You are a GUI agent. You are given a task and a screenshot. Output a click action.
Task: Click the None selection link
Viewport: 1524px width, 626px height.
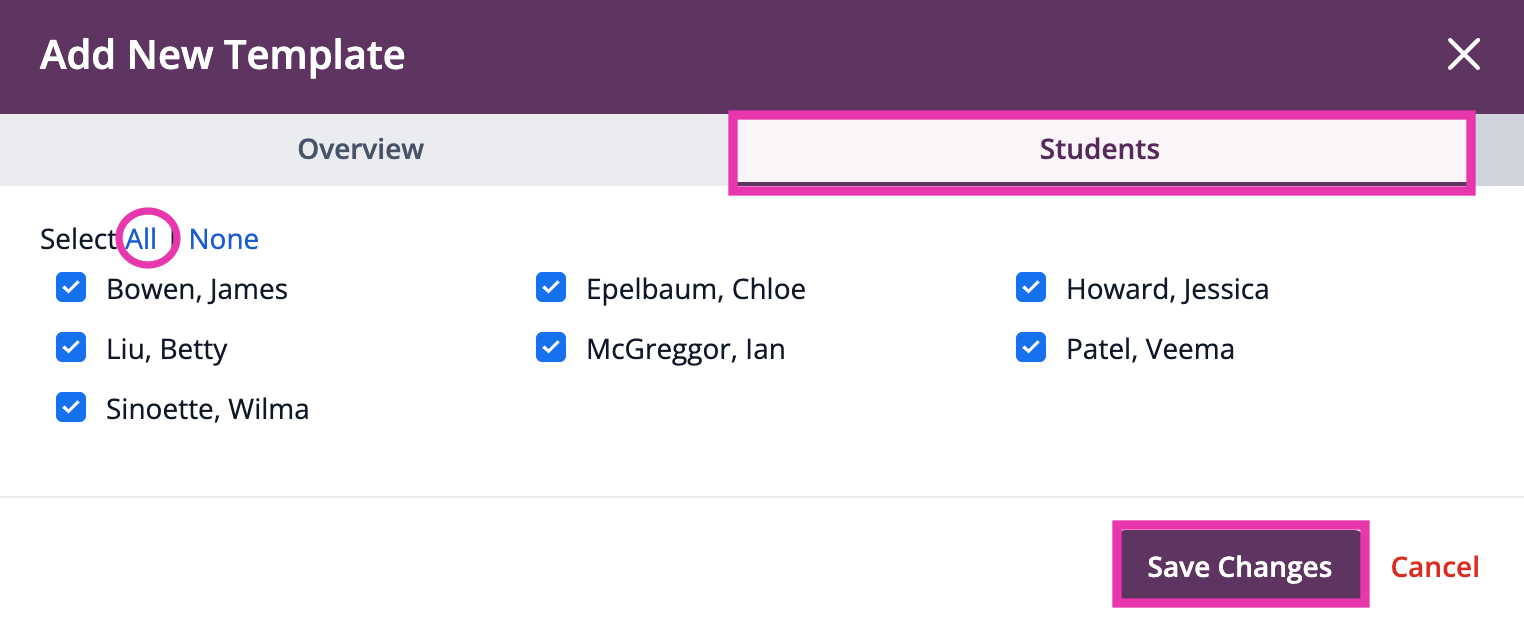[224, 239]
